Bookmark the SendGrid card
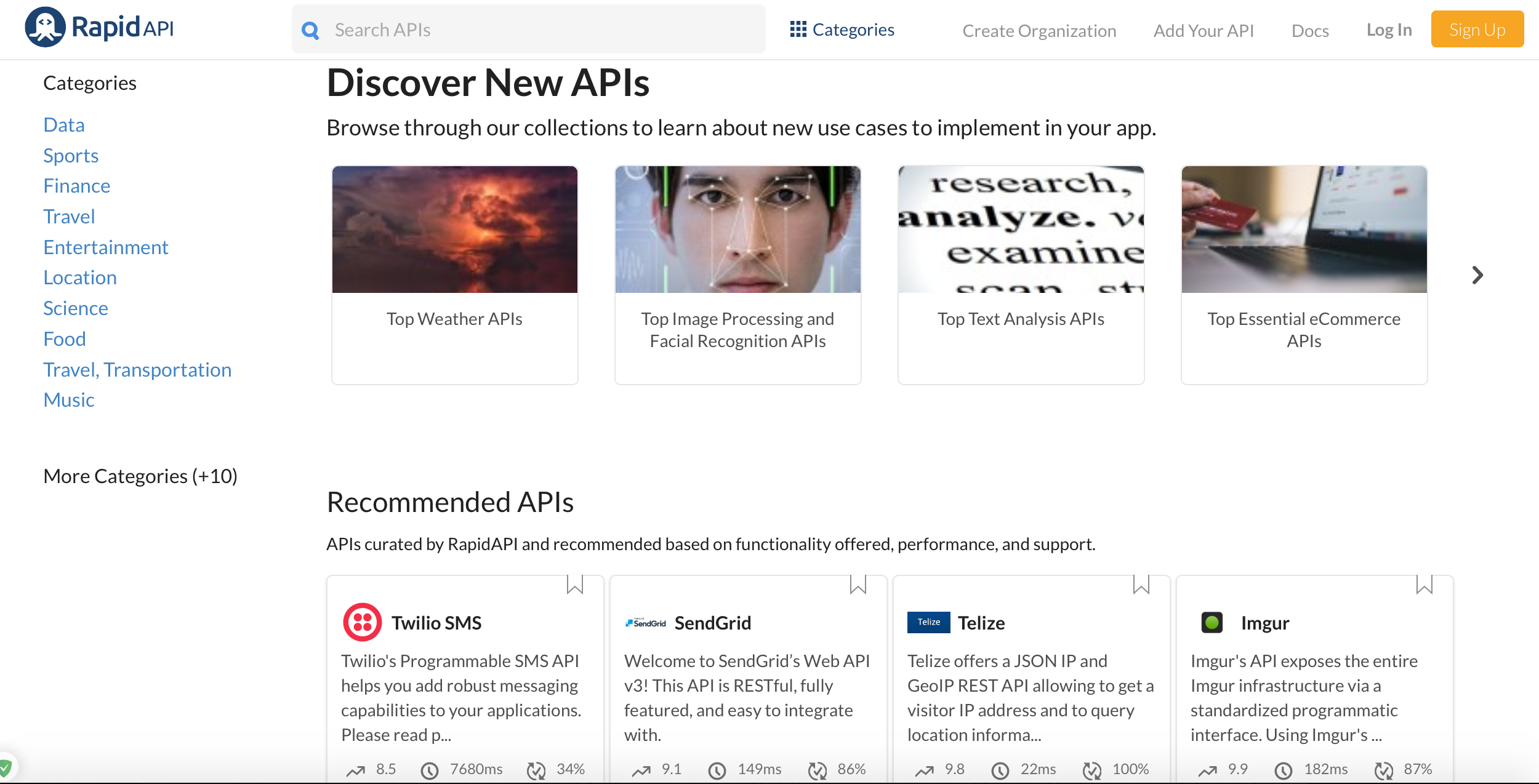 pyautogui.click(x=858, y=584)
